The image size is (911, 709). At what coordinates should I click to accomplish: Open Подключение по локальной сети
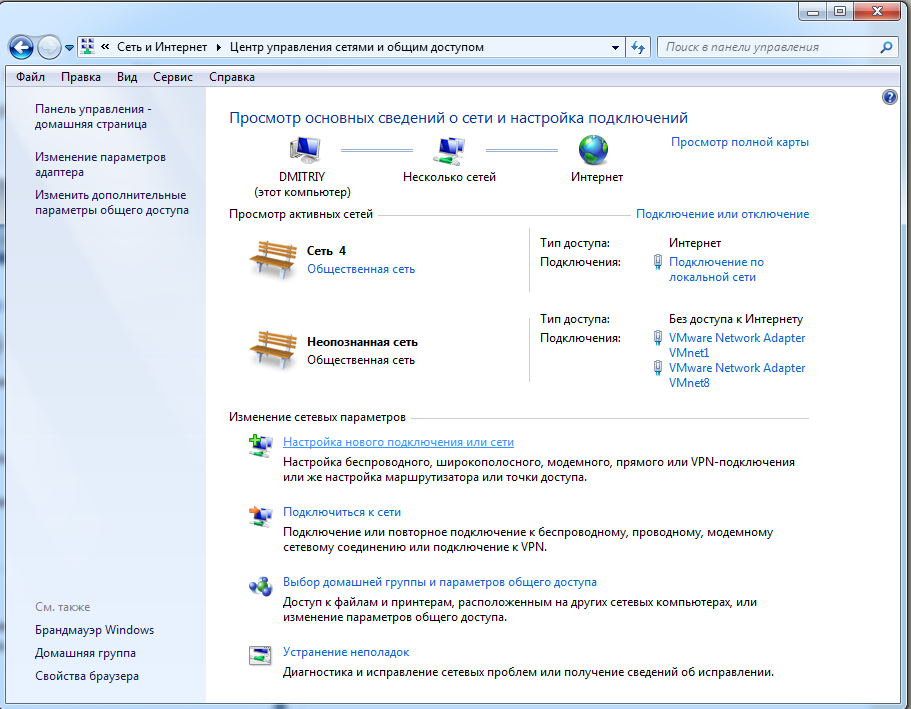(x=716, y=269)
